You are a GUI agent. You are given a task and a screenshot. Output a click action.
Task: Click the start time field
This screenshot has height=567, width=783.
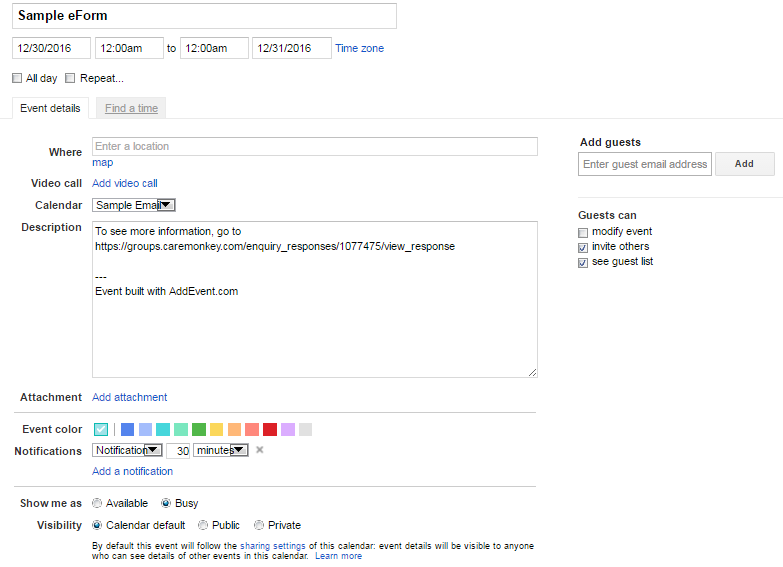(129, 48)
